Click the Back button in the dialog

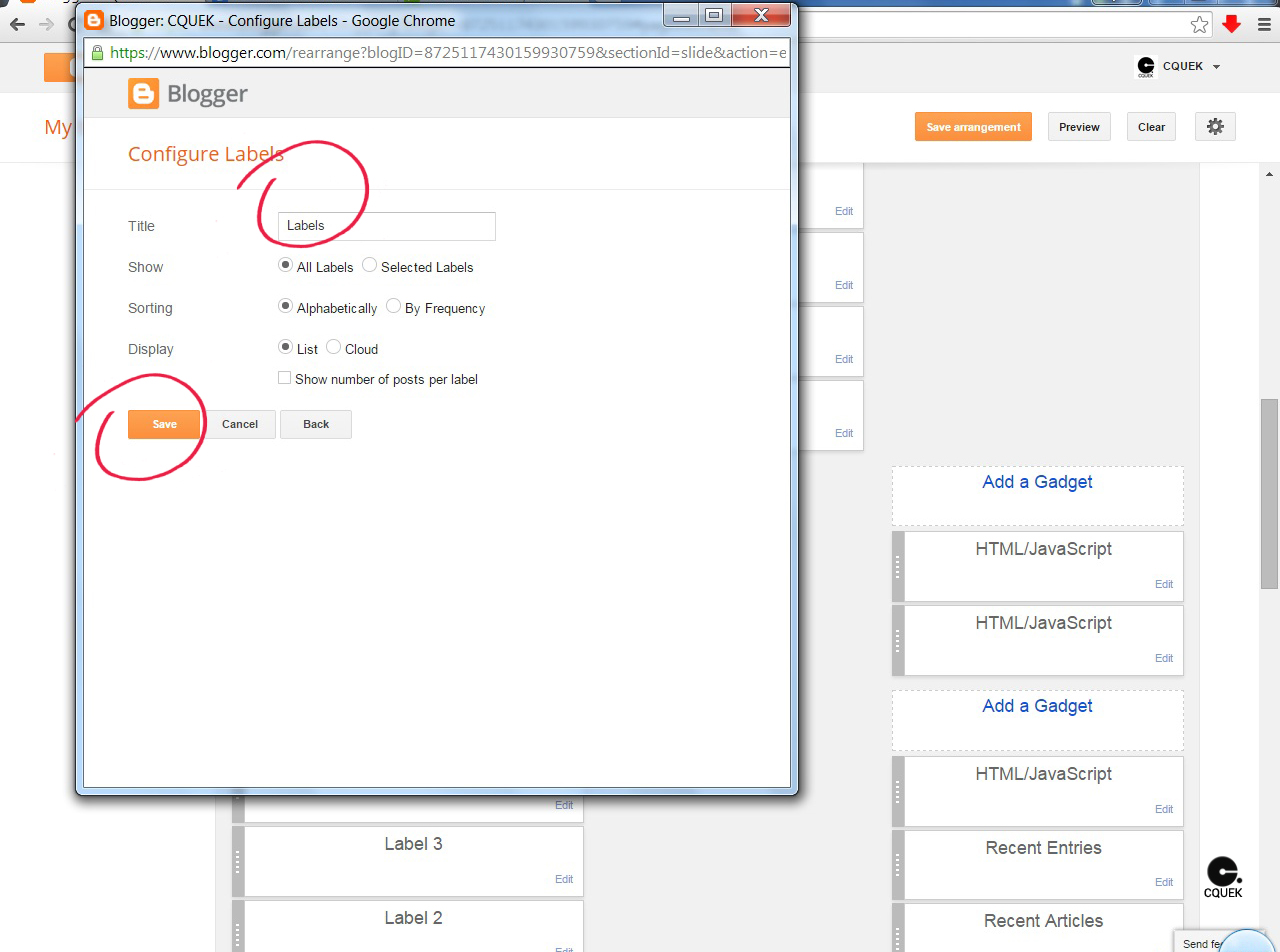click(x=316, y=424)
